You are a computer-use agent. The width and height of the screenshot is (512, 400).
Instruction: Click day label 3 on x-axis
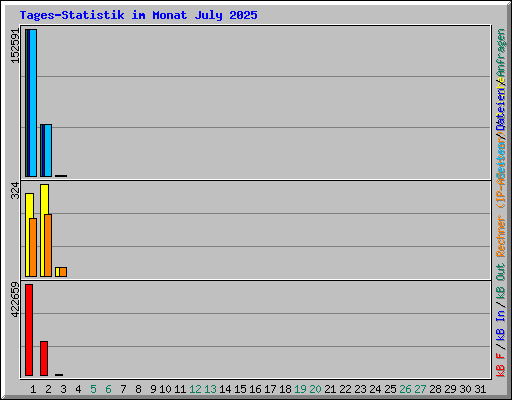(63, 389)
